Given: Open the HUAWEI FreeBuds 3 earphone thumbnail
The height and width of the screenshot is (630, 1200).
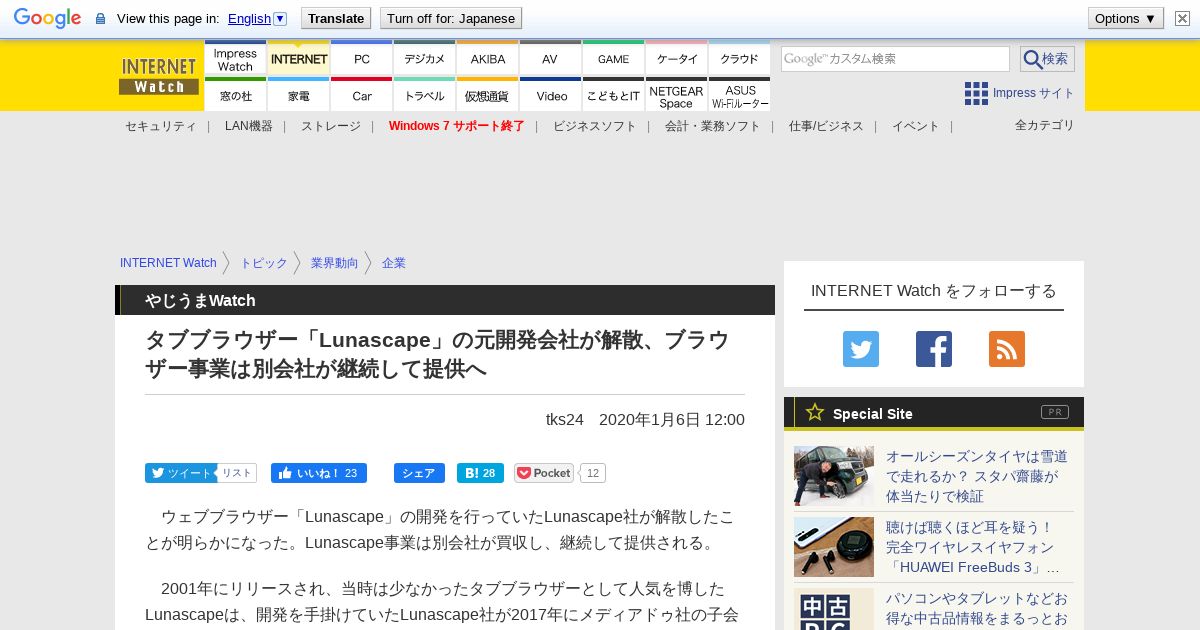Looking at the screenshot, I should click(x=834, y=547).
